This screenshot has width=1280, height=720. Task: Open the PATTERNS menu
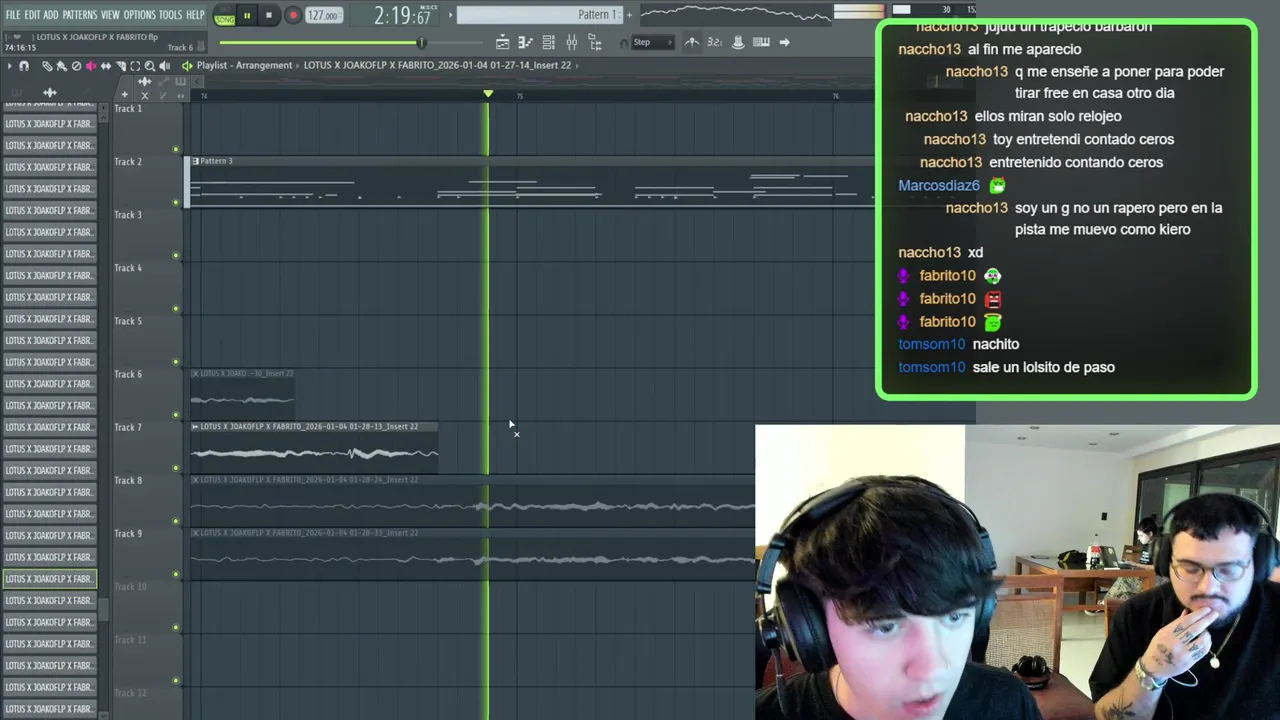tap(80, 15)
